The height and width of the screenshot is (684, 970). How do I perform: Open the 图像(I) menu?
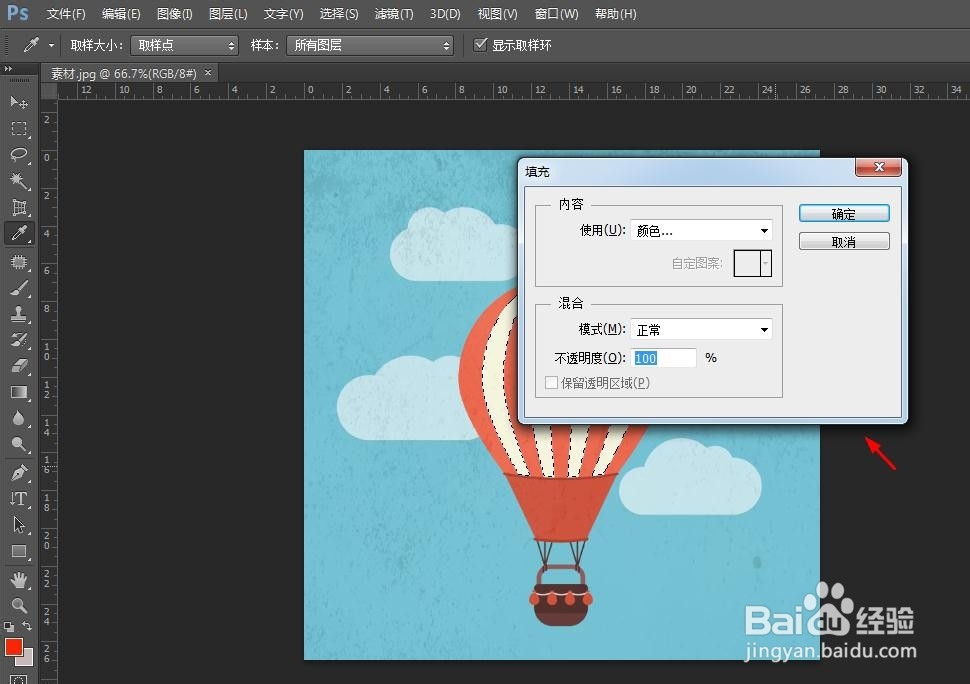pyautogui.click(x=174, y=14)
